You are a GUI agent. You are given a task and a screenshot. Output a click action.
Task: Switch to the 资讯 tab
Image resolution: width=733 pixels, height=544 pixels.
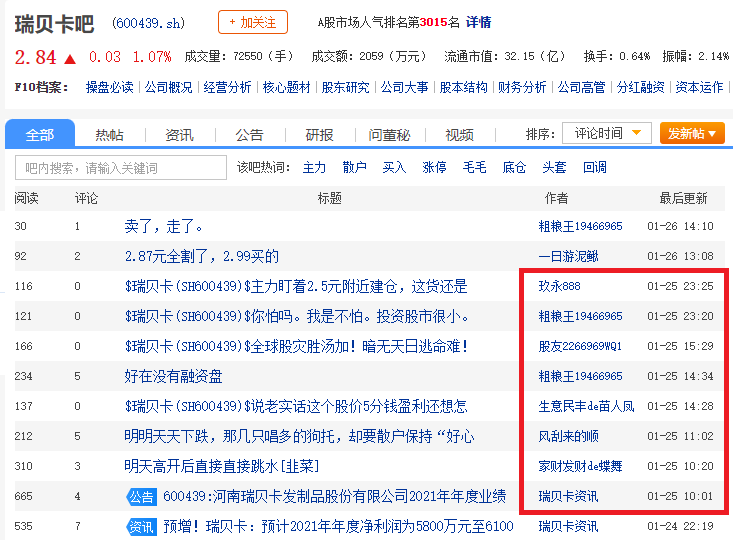(180, 135)
